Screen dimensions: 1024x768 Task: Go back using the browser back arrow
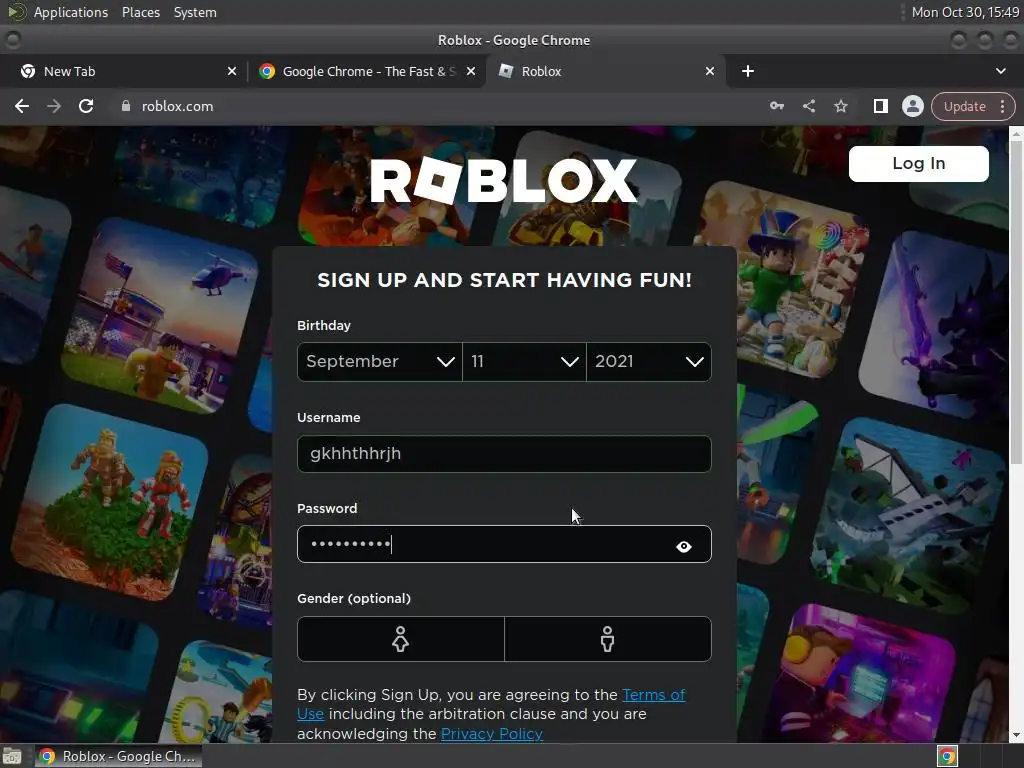(22, 106)
